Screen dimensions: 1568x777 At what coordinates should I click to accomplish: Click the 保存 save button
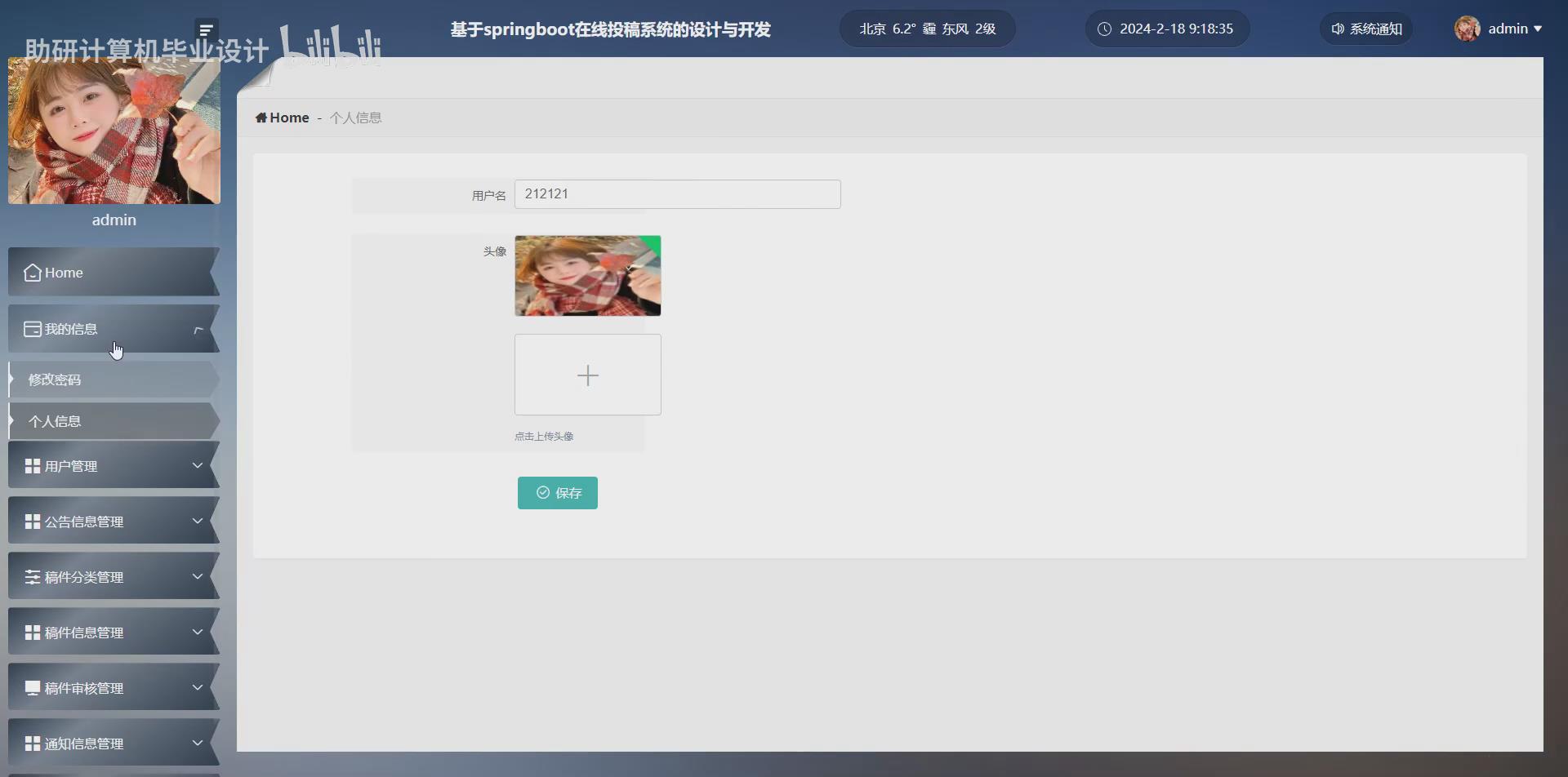(557, 492)
